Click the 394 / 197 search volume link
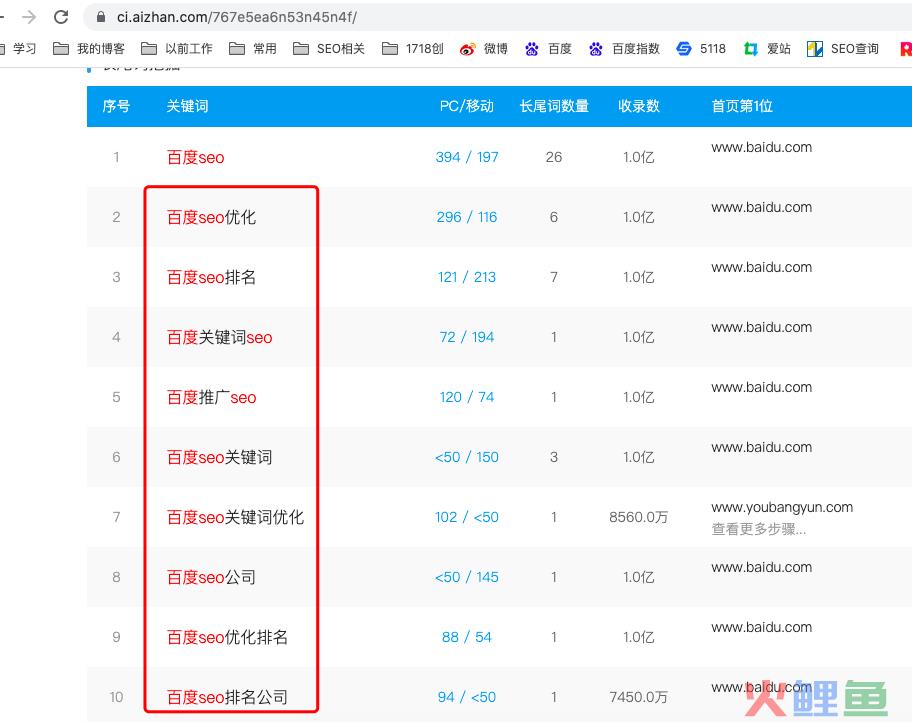912x722 pixels. tap(466, 157)
